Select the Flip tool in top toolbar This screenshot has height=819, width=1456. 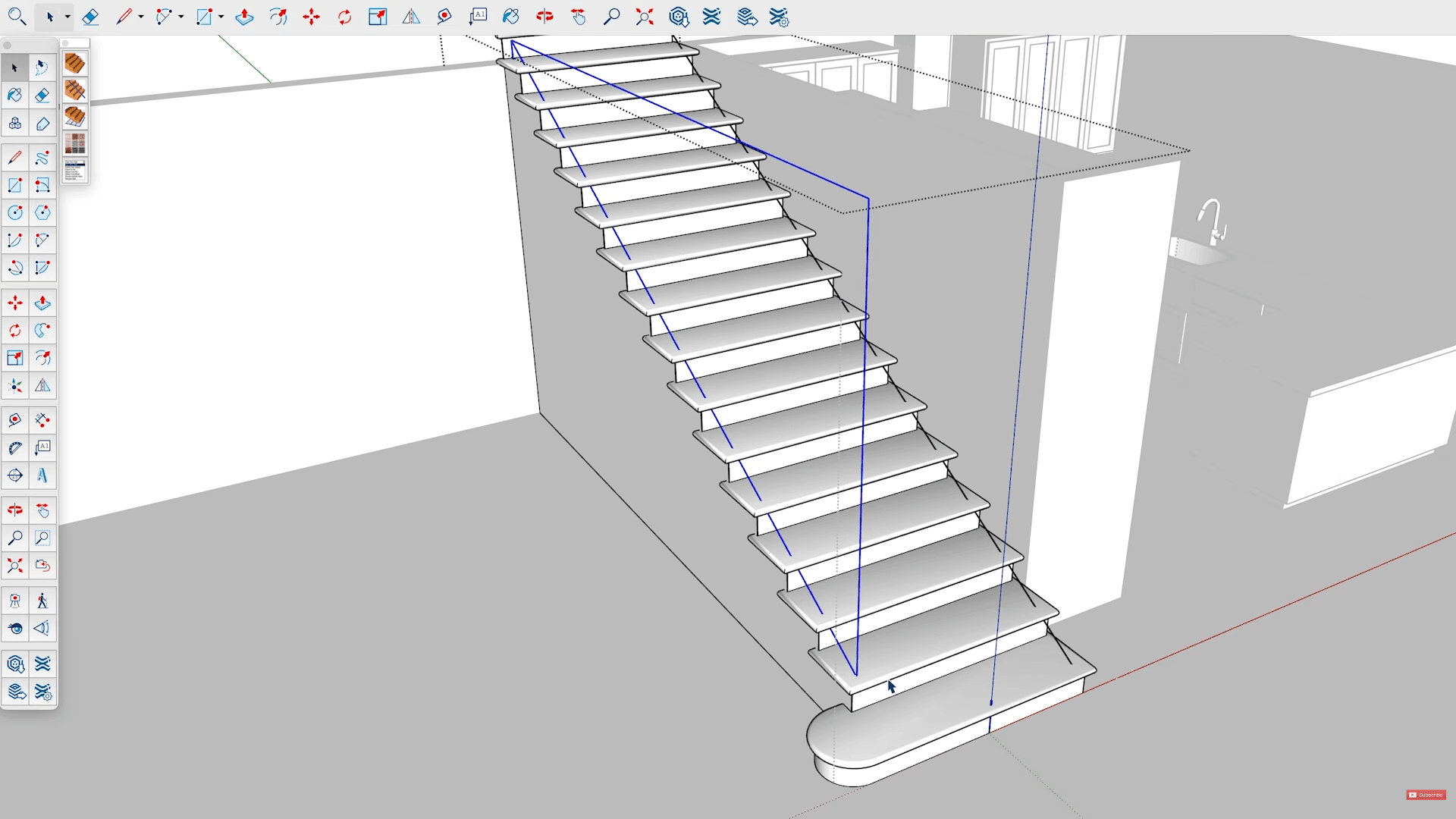click(x=411, y=17)
